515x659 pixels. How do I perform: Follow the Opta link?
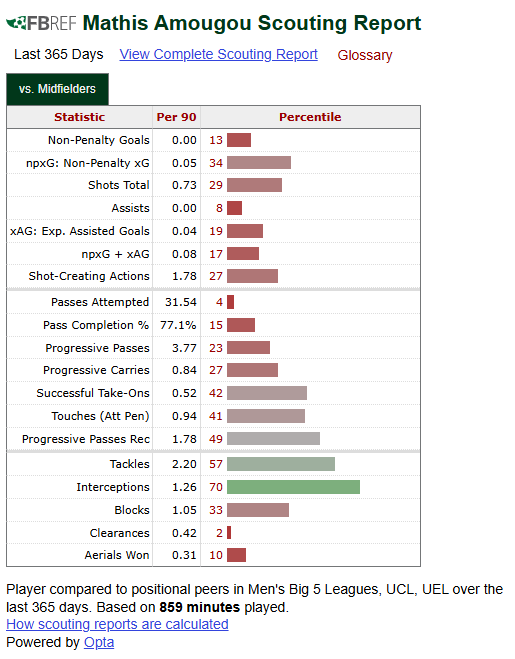click(99, 642)
